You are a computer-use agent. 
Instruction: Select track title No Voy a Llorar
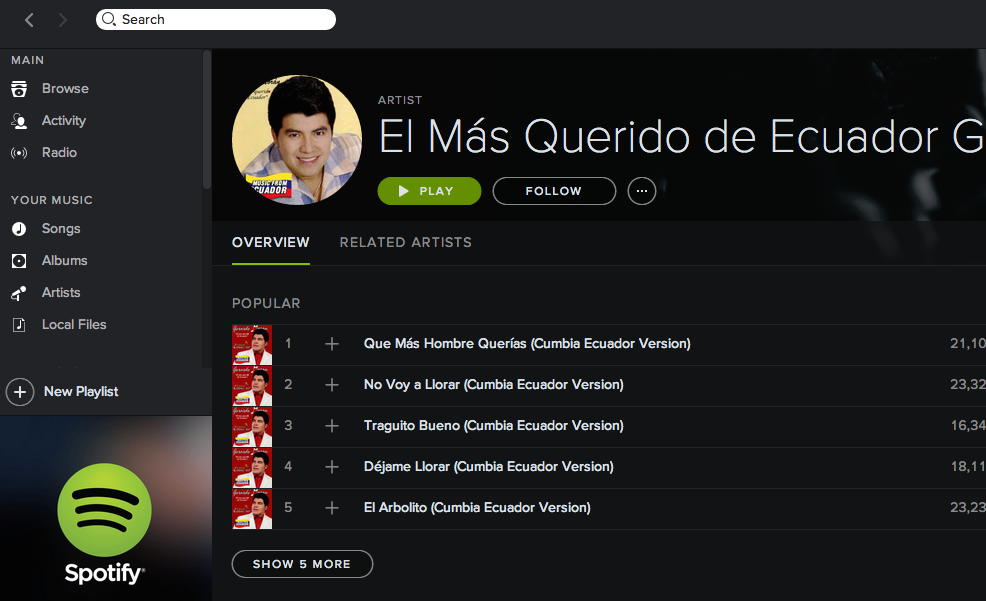[x=494, y=385]
